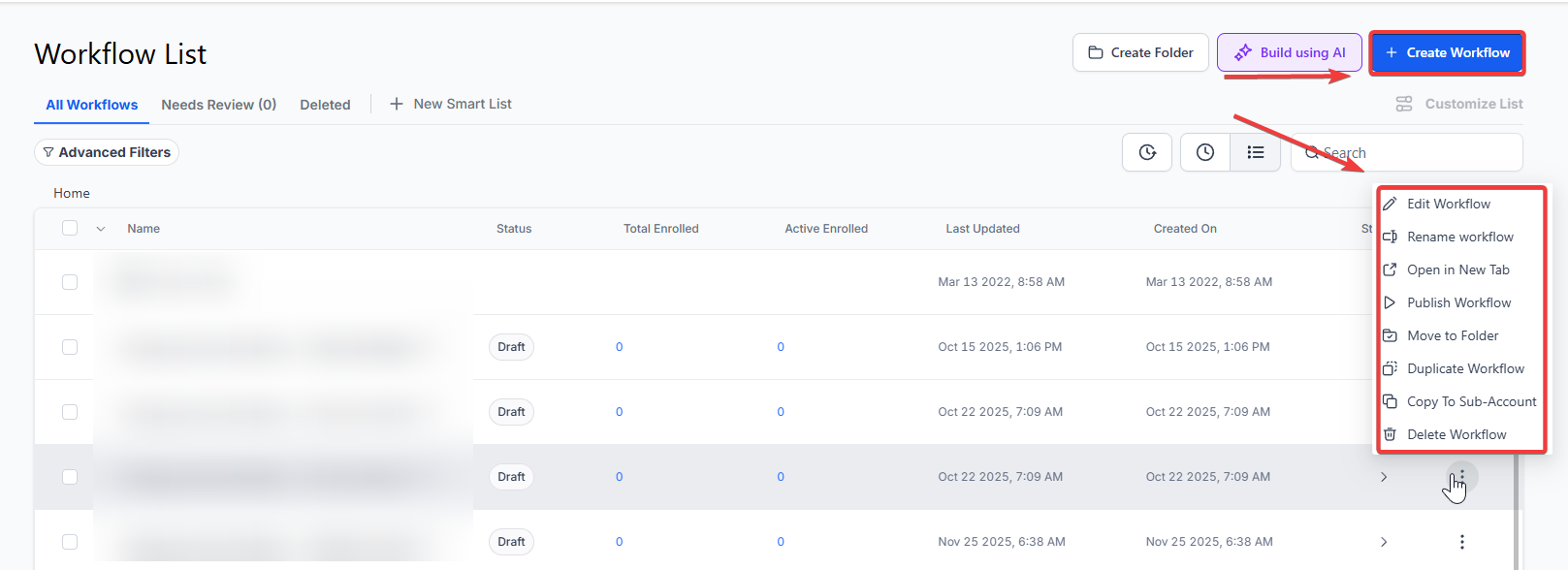Toggle the select-all checkbox in the header

coord(70,228)
